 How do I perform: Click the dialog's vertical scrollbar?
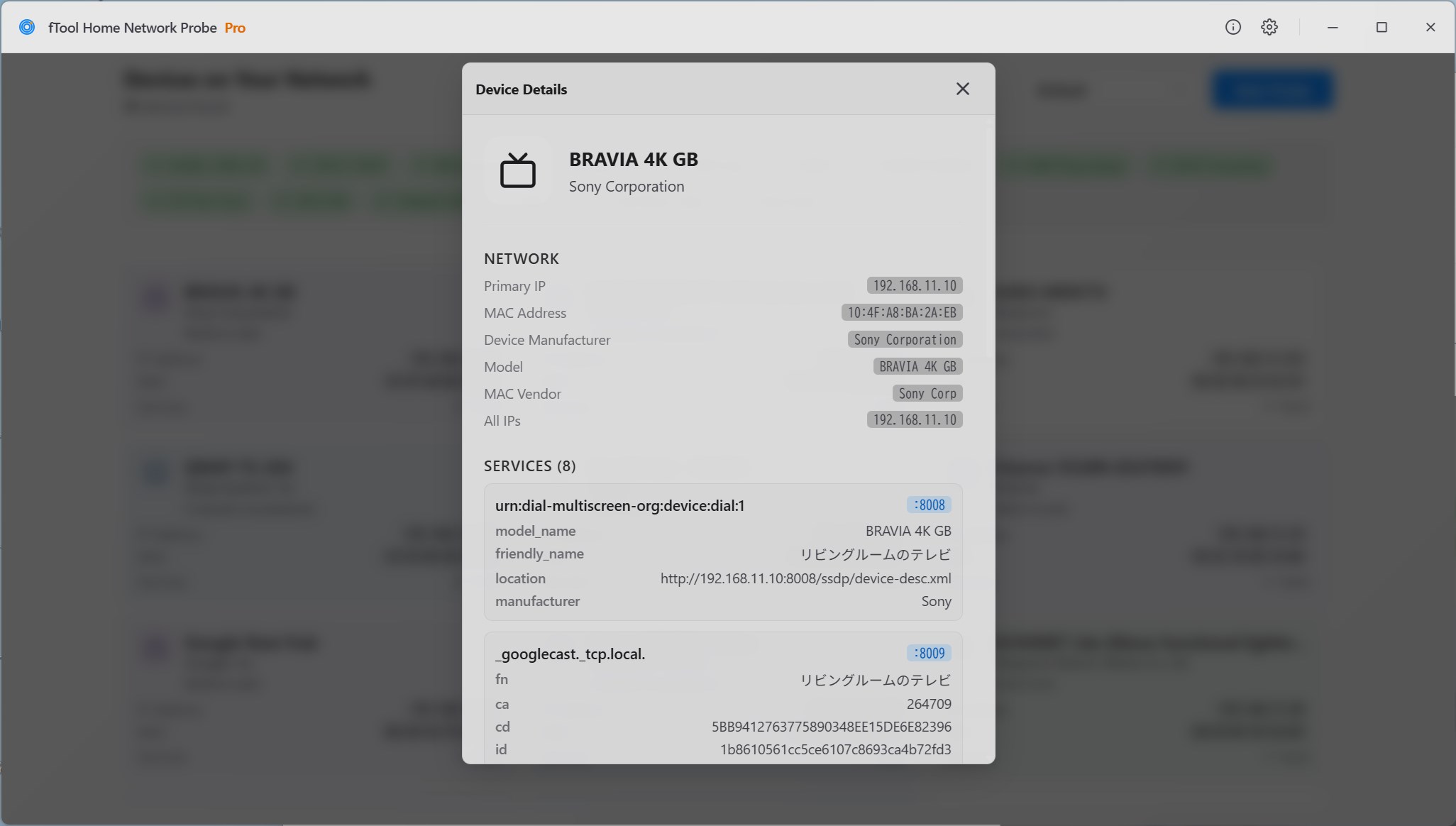pyautogui.click(x=989, y=241)
